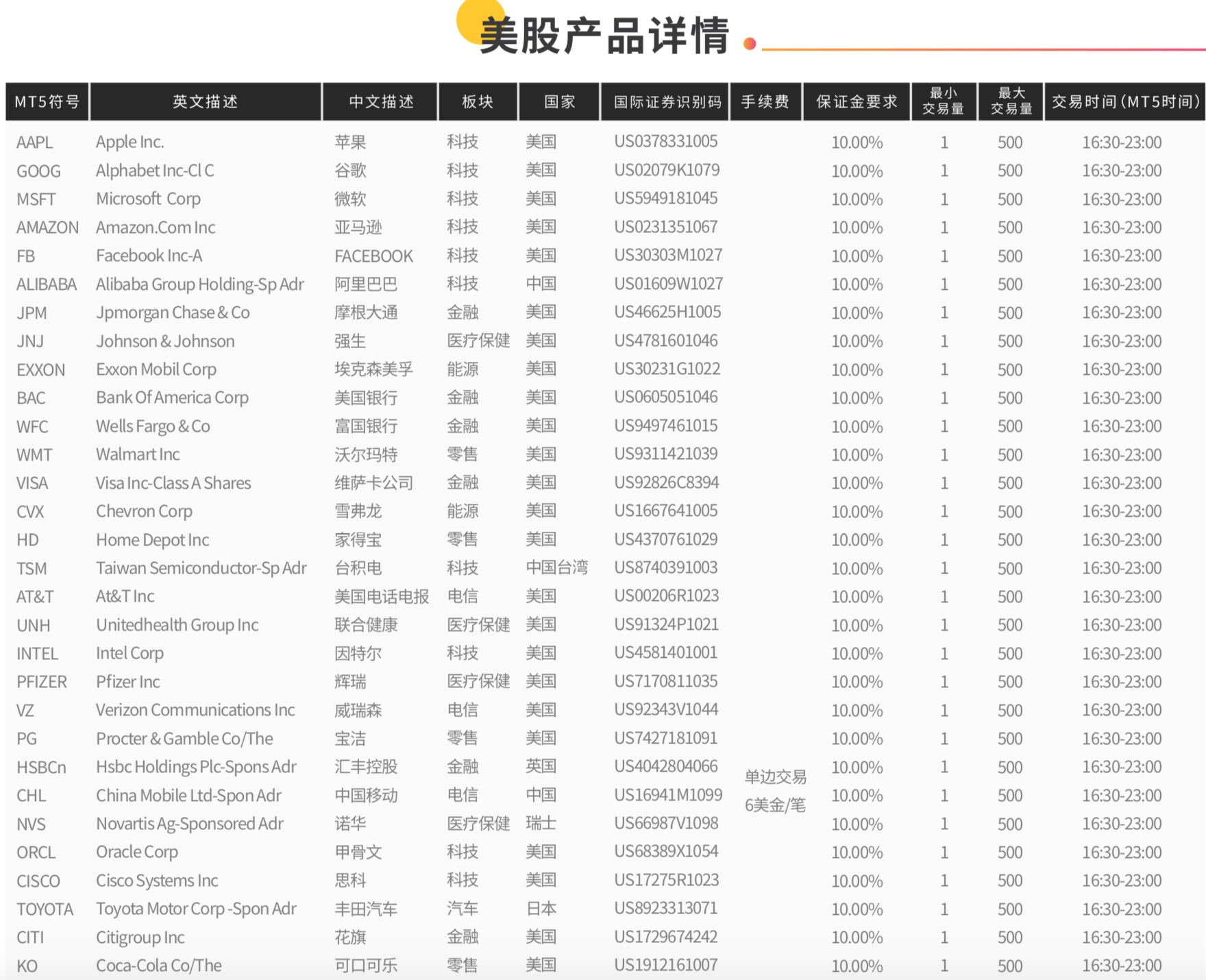Viewport: 1206px width, 980px height.
Task: Click ISIN US0378331005 for Apple
Action: point(665,141)
